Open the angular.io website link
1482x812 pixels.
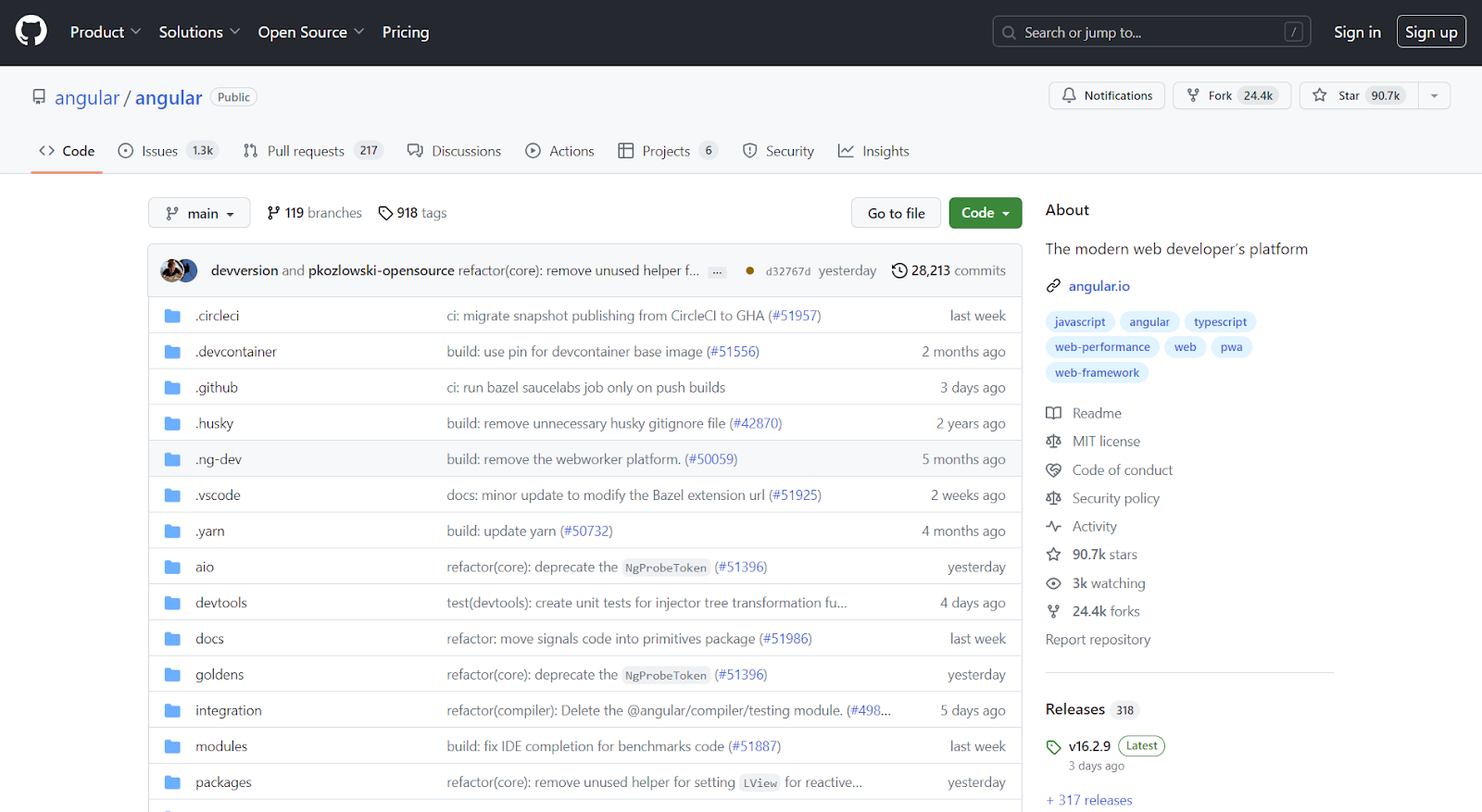coord(1099,286)
